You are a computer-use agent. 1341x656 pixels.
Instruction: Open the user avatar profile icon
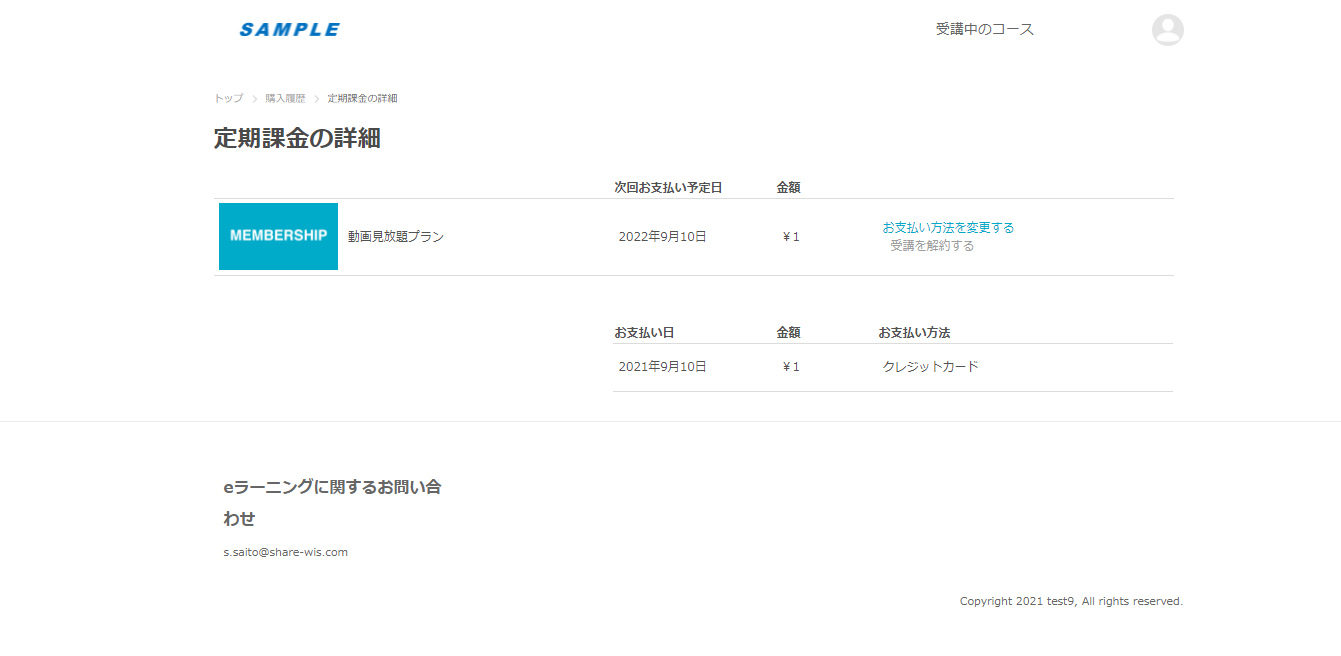(x=1167, y=30)
